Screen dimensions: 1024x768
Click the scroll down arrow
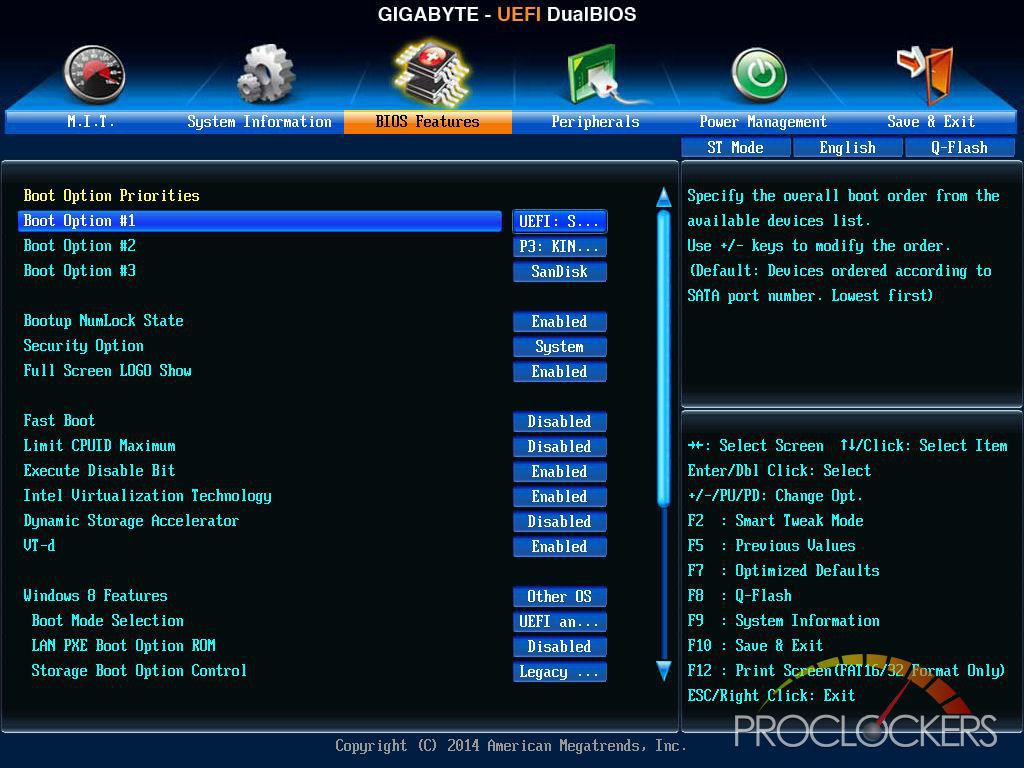coord(664,671)
